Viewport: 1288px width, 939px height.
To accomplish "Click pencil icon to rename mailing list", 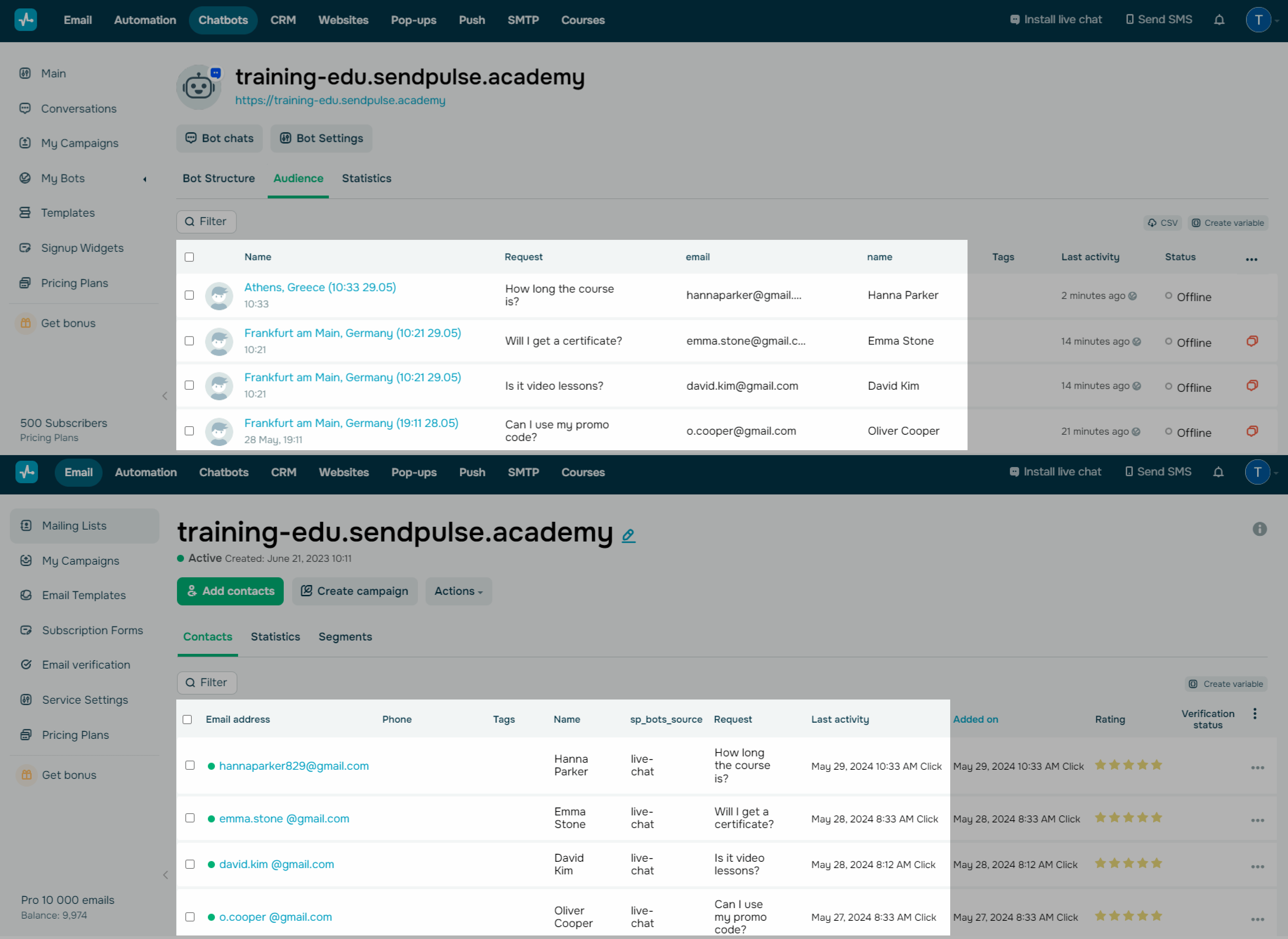I will pos(628,535).
